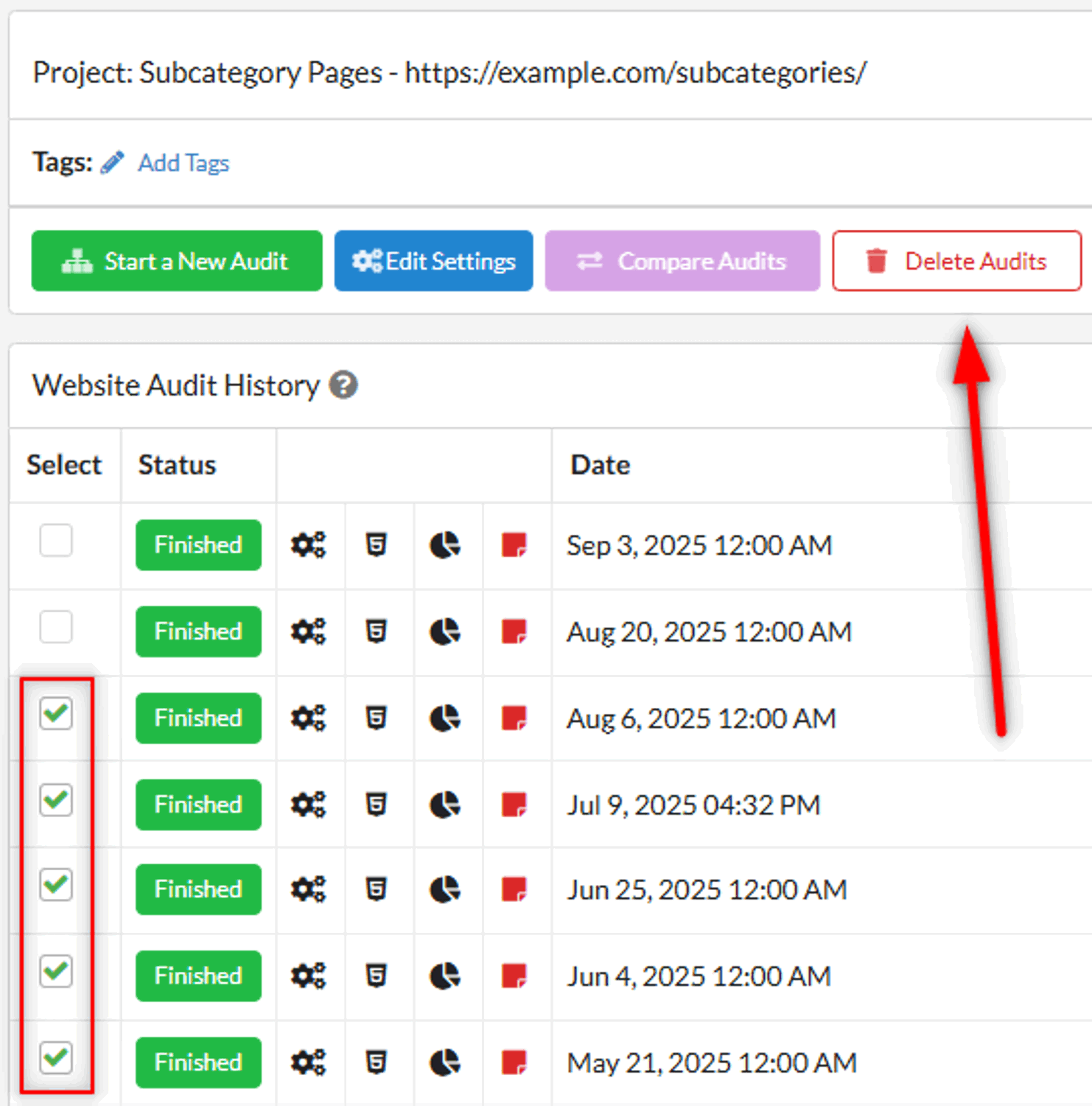This screenshot has height=1106, width=1092.
Task: Click the pie chart icon on Jun 25 audit
Action: (x=445, y=889)
